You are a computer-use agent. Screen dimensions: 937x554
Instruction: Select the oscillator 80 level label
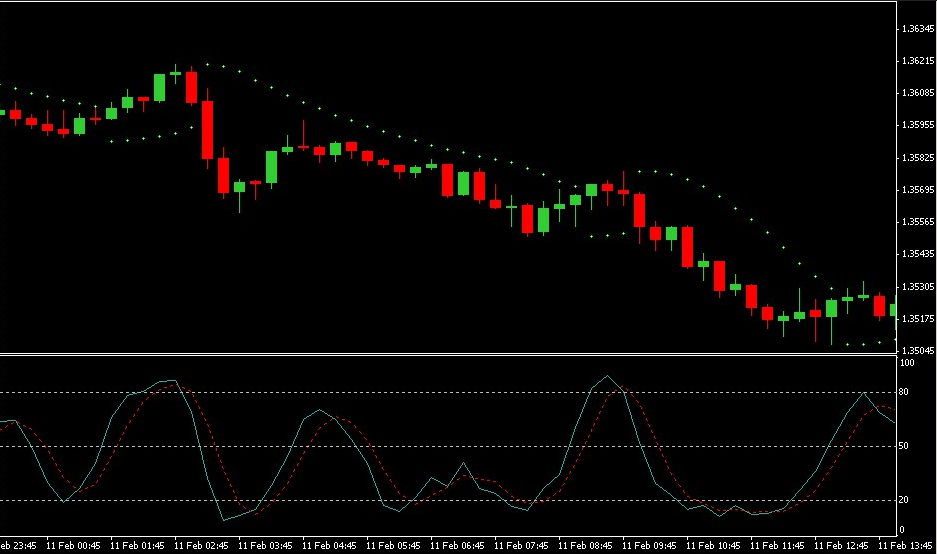tap(904, 392)
